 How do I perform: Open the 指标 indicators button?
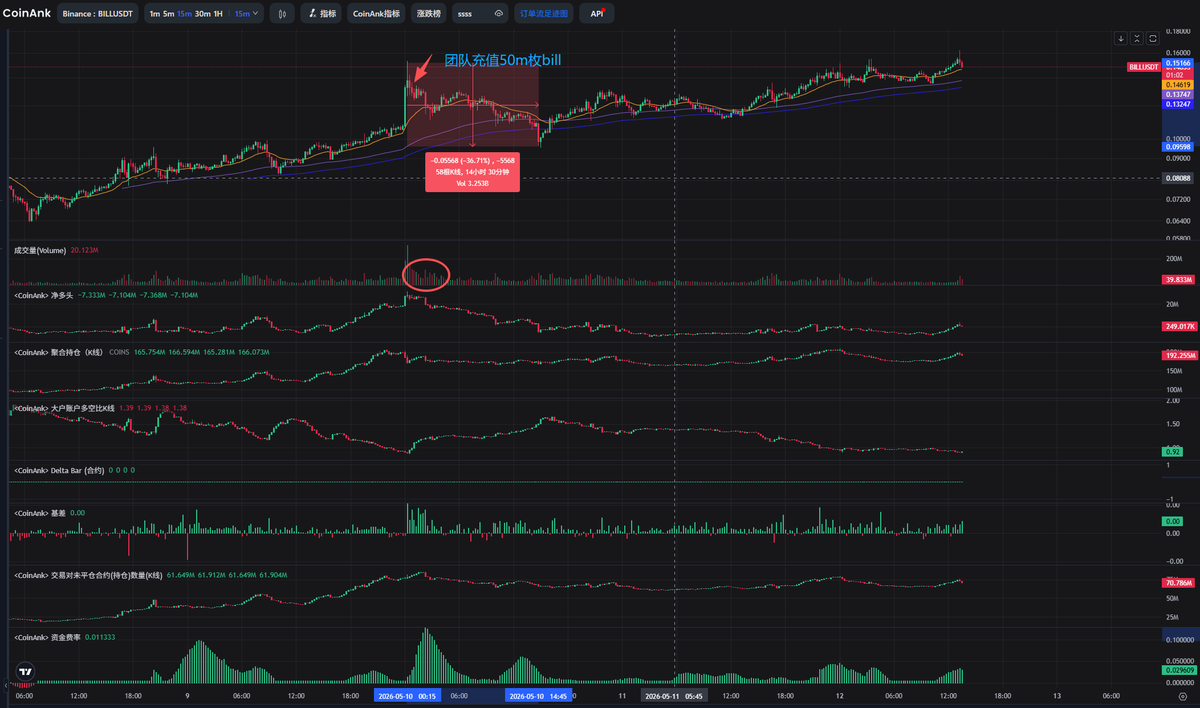click(321, 14)
